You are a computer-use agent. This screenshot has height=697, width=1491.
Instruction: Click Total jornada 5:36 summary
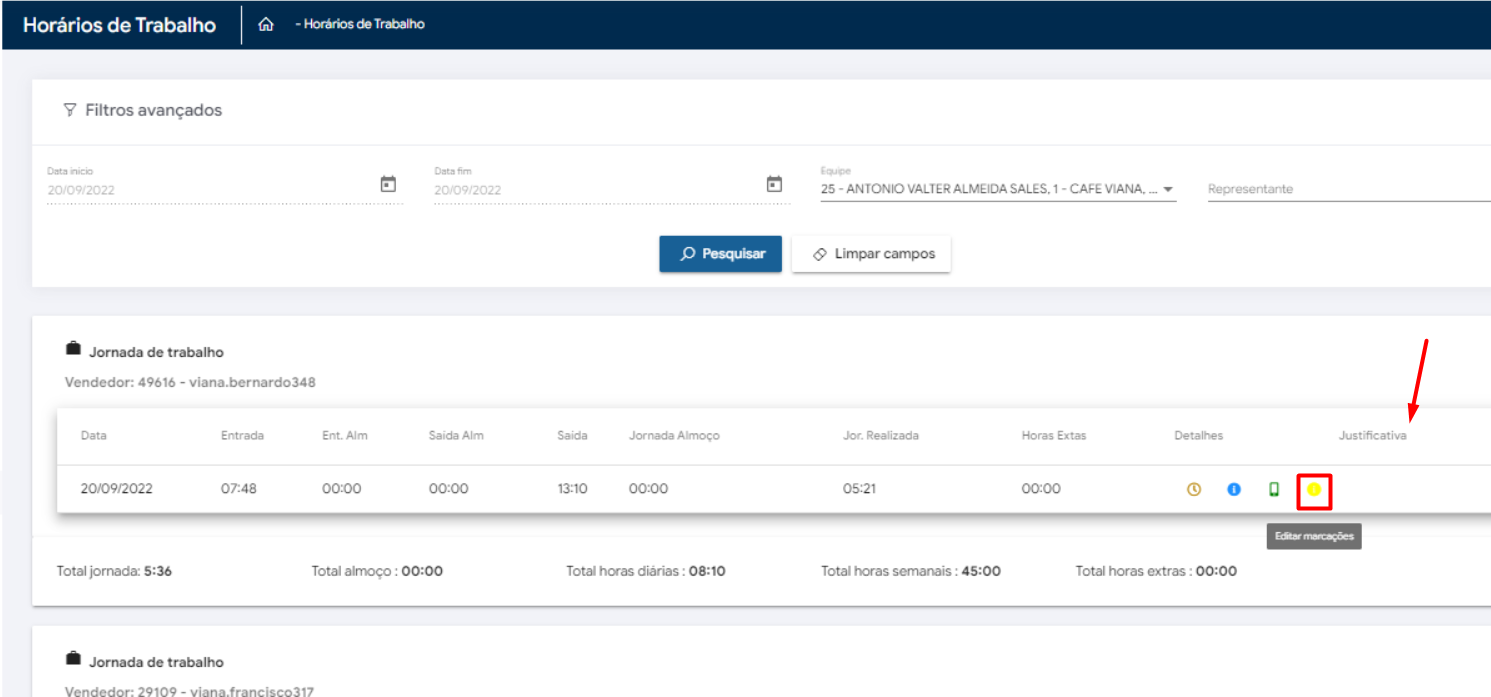point(115,571)
